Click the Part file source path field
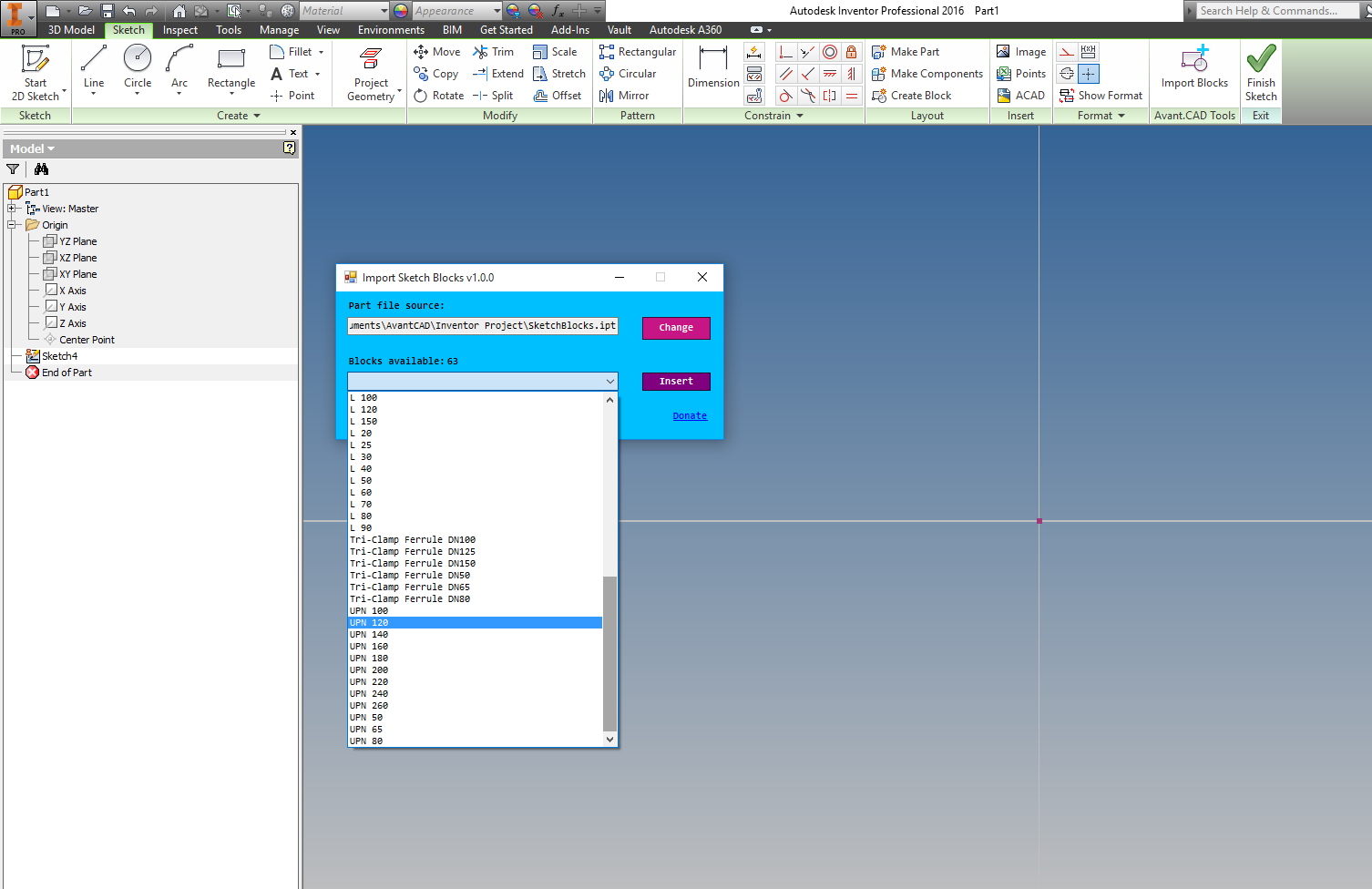The width and height of the screenshot is (1372, 889). [483, 326]
